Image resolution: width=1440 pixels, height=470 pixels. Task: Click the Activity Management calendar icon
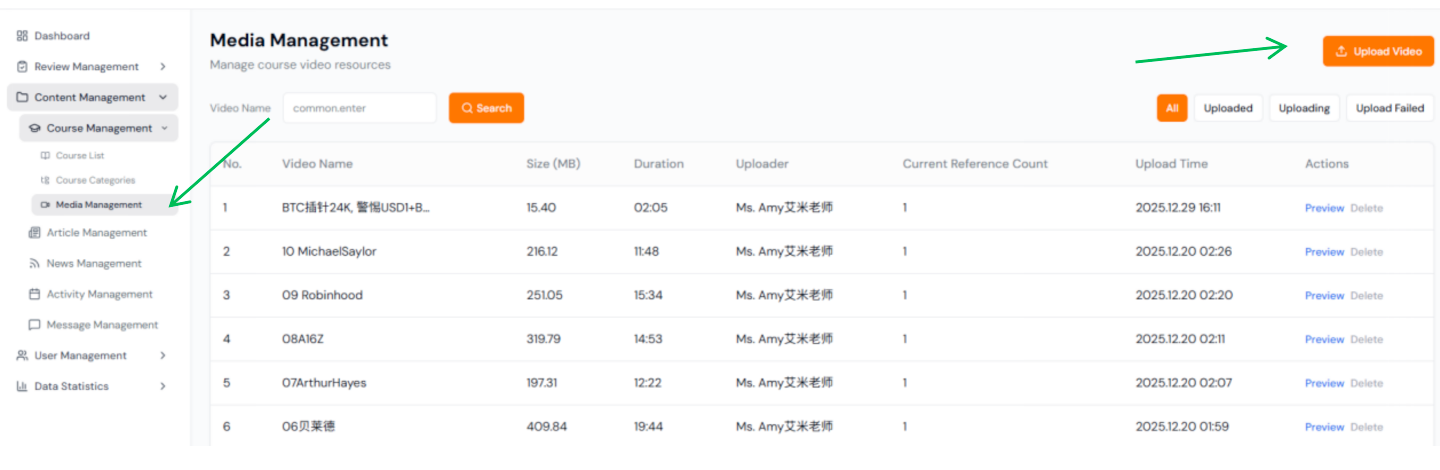(x=35, y=295)
